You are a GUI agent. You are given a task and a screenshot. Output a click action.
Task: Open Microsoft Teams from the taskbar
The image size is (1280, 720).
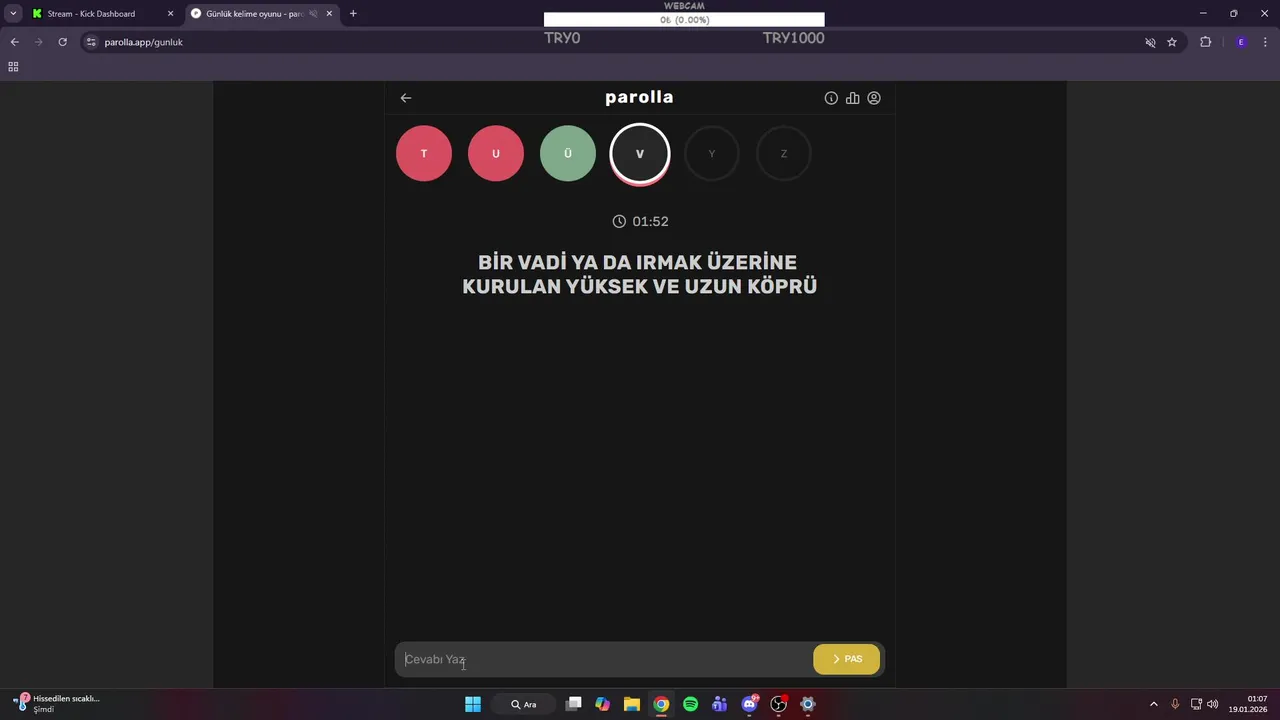[x=720, y=704]
